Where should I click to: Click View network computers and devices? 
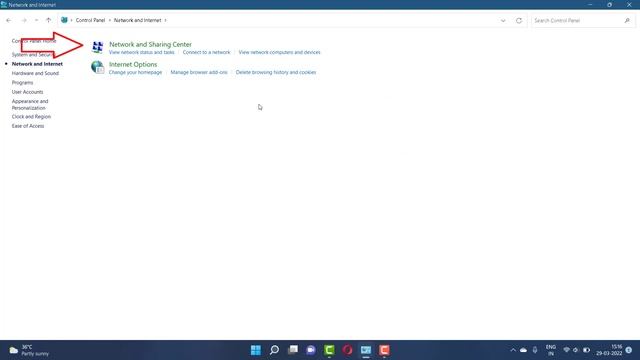coord(280,52)
